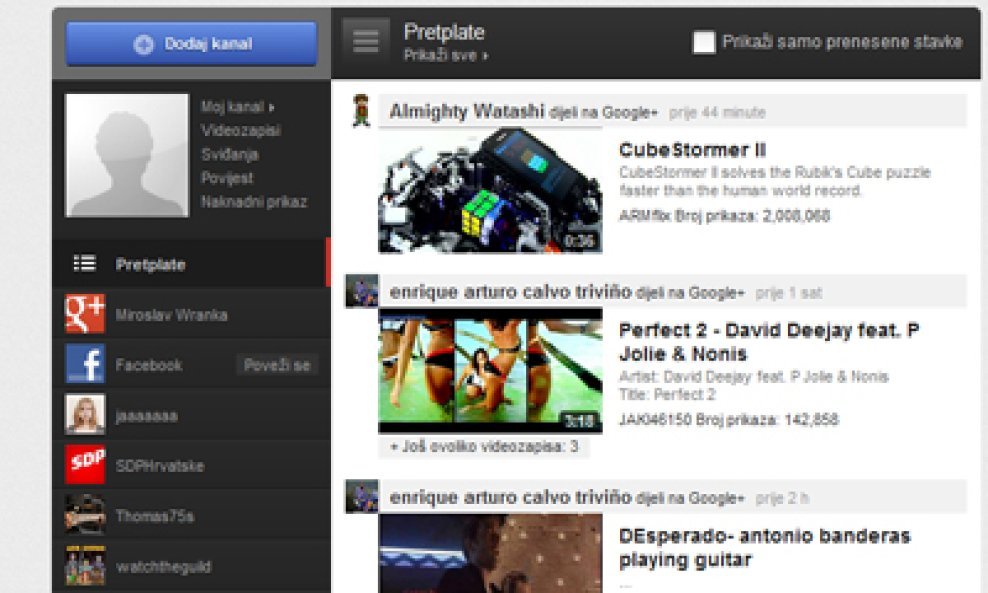
Task: Play the DEsperado video thumbnail
Action: click(x=490, y=553)
